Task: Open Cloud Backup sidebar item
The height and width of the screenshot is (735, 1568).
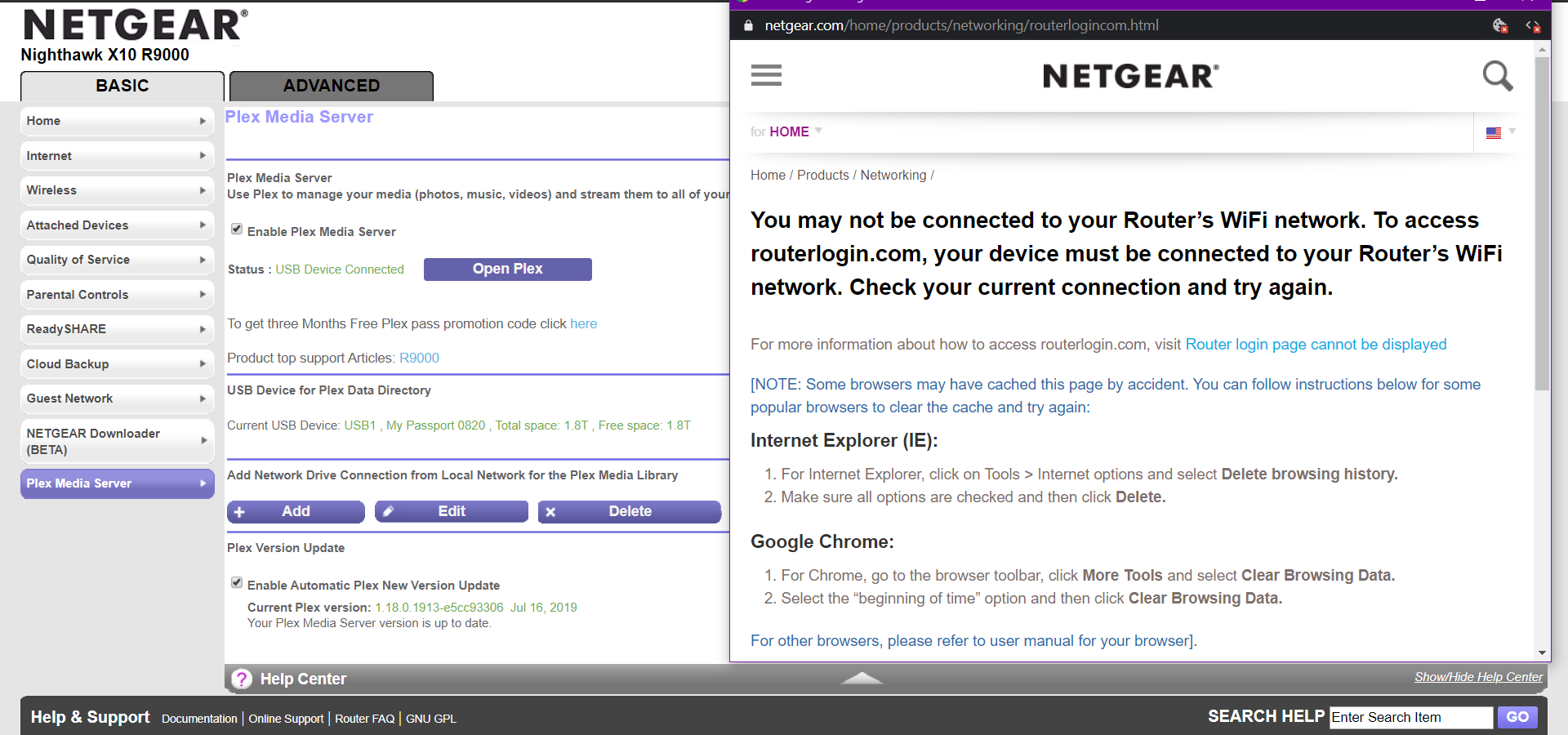Action: [x=117, y=364]
